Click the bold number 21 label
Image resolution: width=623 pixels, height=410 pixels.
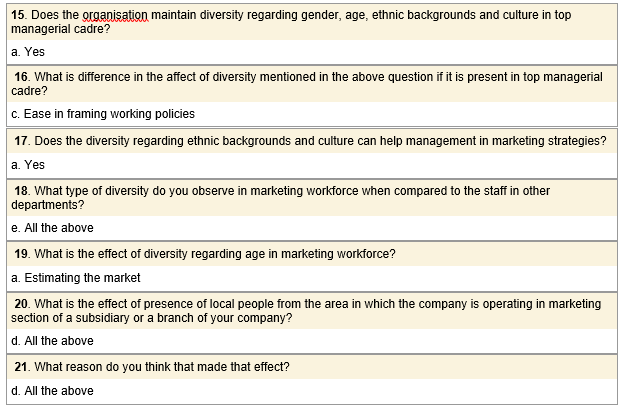pyautogui.click(x=22, y=367)
